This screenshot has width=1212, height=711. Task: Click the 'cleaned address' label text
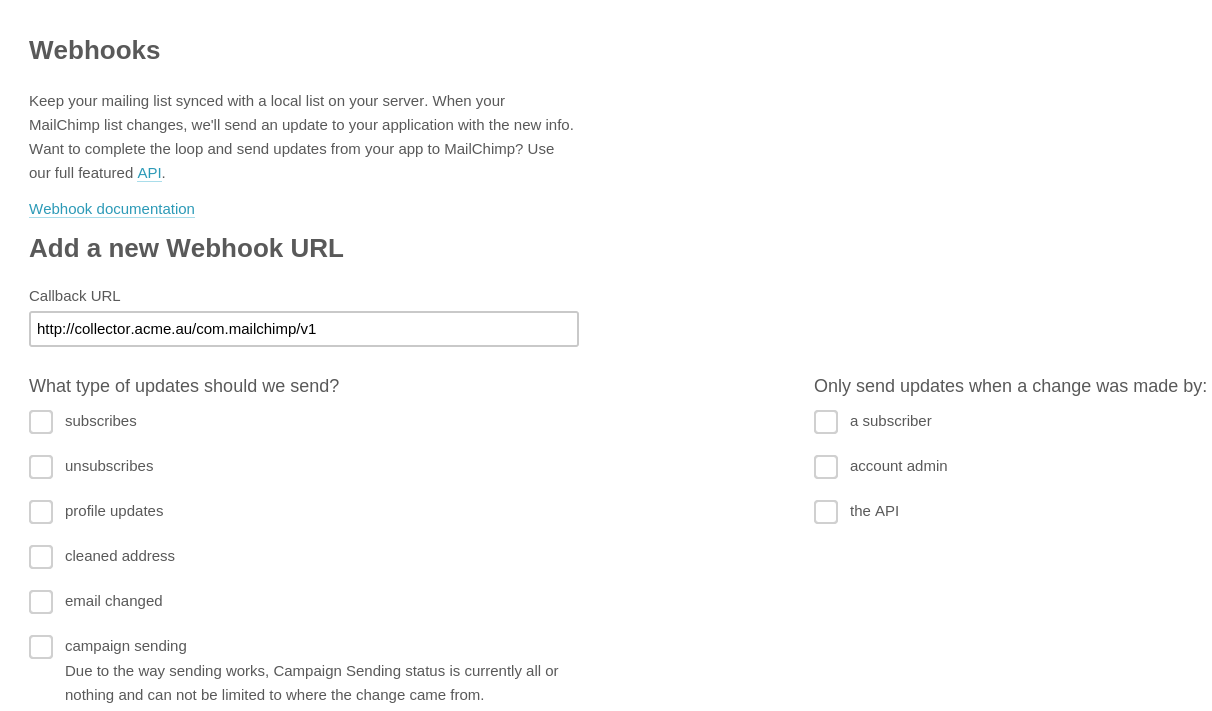click(120, 556)
